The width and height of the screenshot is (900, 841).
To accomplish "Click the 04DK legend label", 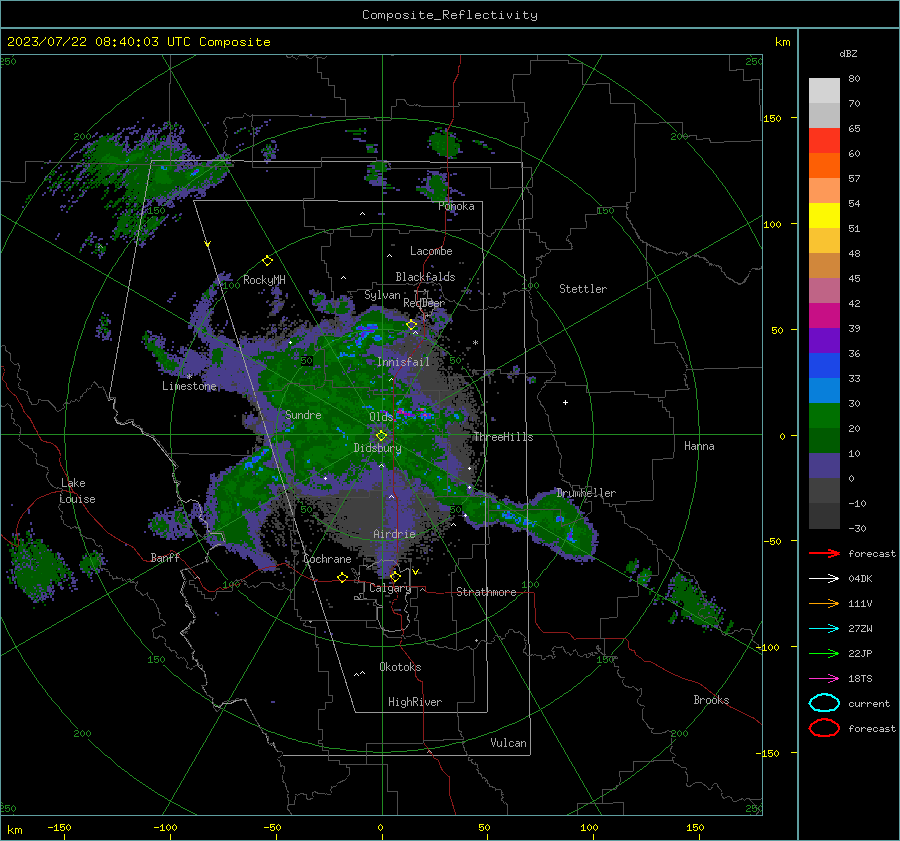I will click(x=860, y=579).
